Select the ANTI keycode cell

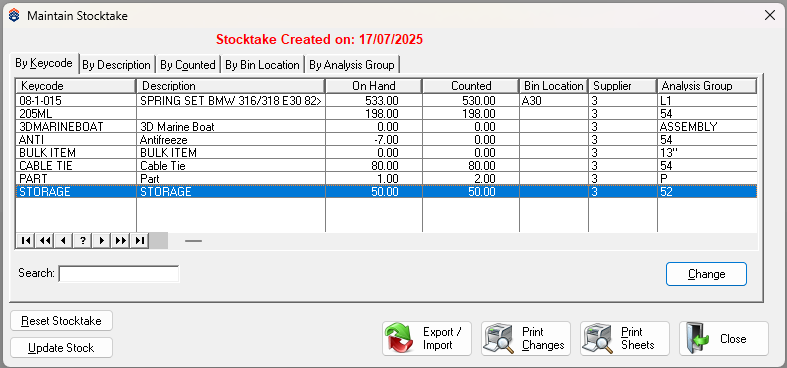(x=76, y=140)
